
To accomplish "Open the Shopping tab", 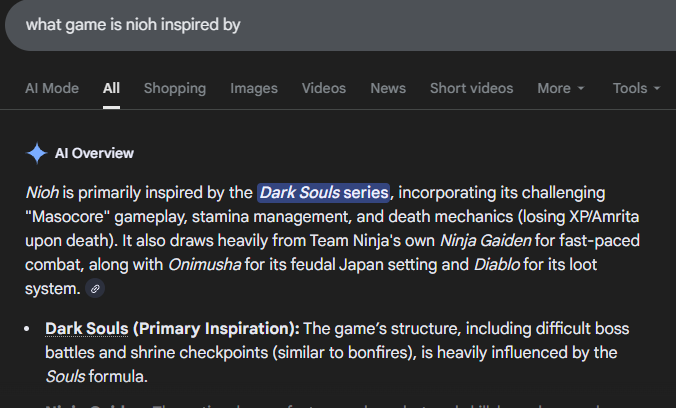I will [175, 88].
